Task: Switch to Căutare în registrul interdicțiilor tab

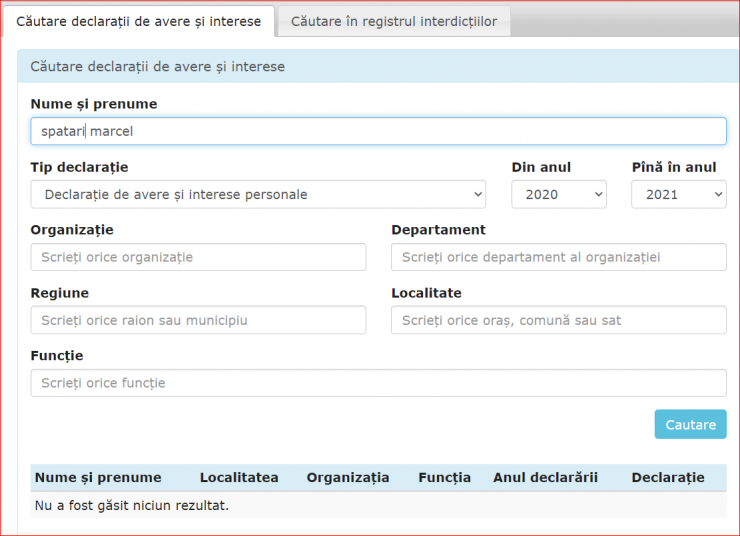Action: pyautogui.click(x=394, y=21)
